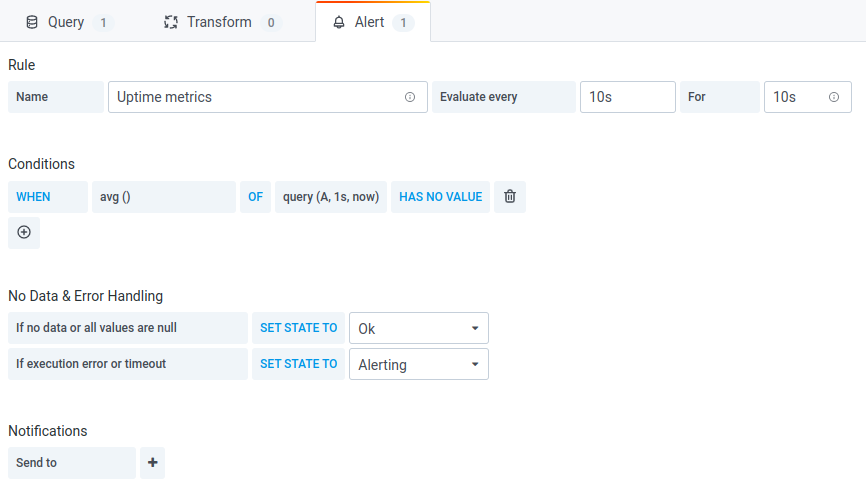
Task: Click the Conditions section heading
Action: pyautogui.click(x=41, y=164)
